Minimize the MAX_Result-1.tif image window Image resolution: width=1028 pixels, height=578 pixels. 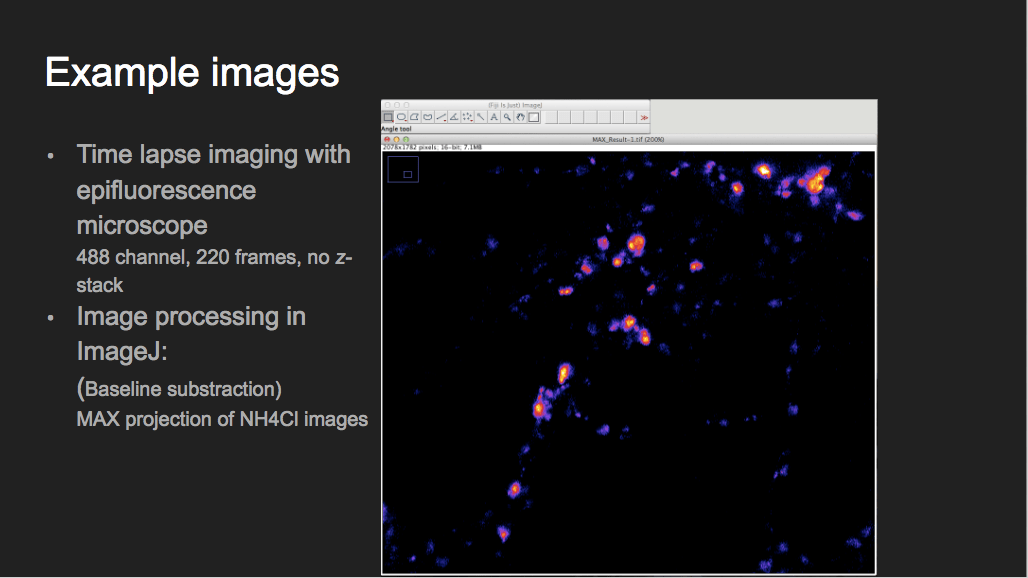tap(396, 140)
